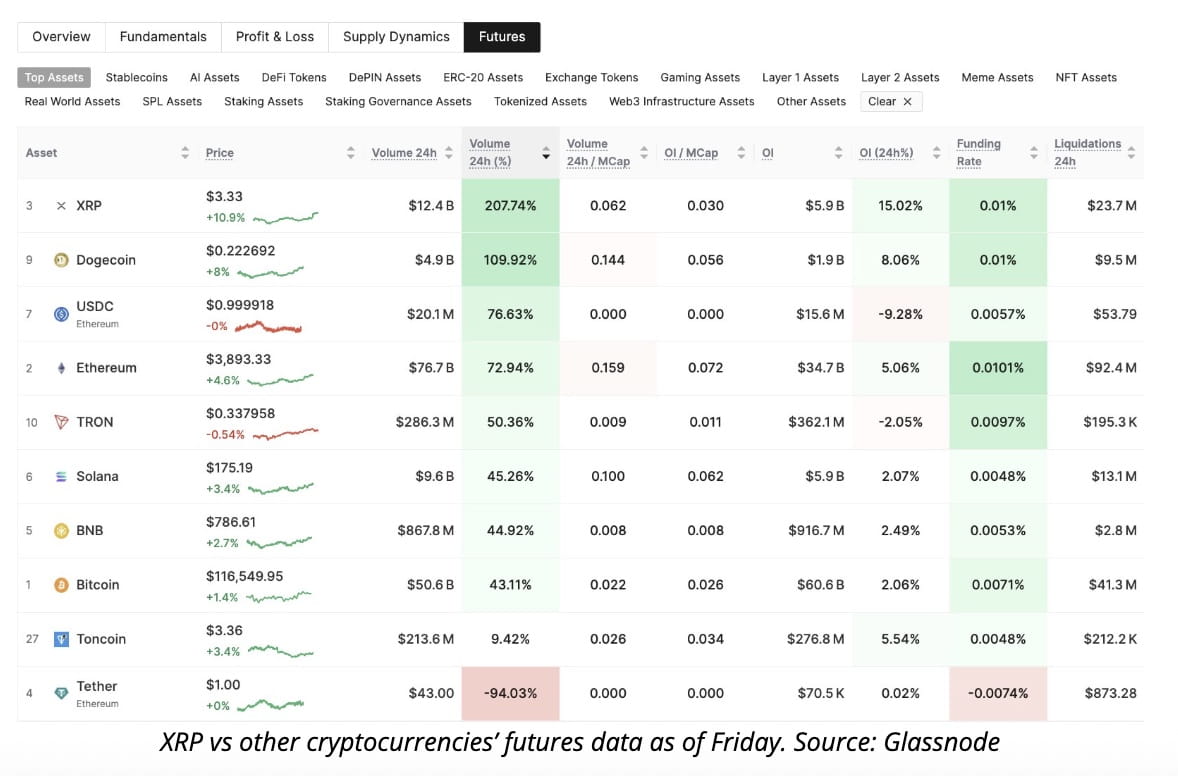Click the XRP coin icon
This screenshot has width=1178, height=776.
[61, 206]
